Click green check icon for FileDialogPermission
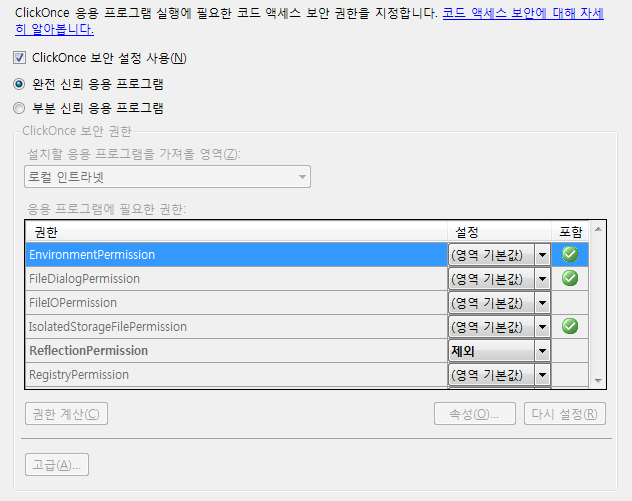The height and width of the screenshot is (501, 632). (570, 278)
